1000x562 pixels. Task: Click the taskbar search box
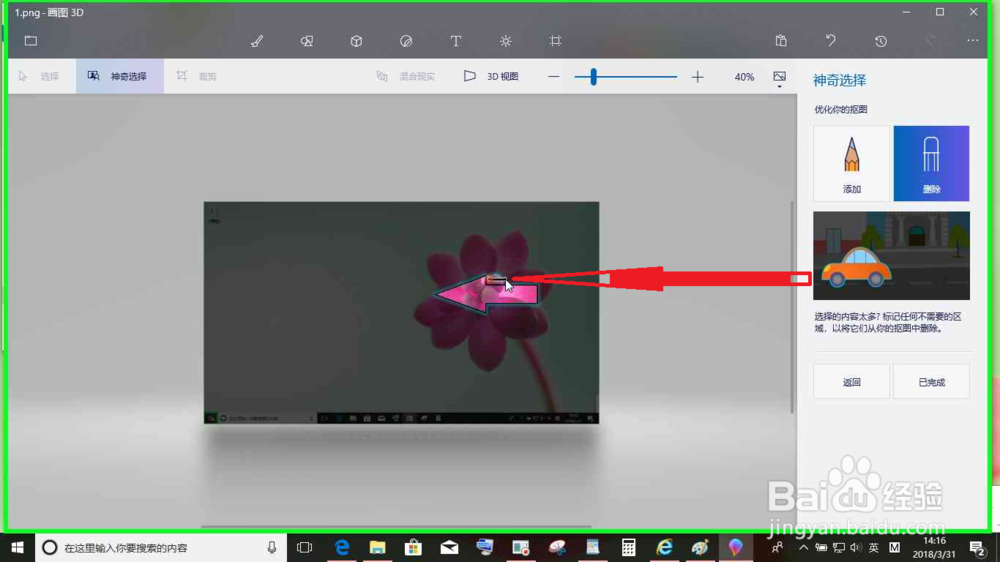pyautogui.click(x=159, y=547)
